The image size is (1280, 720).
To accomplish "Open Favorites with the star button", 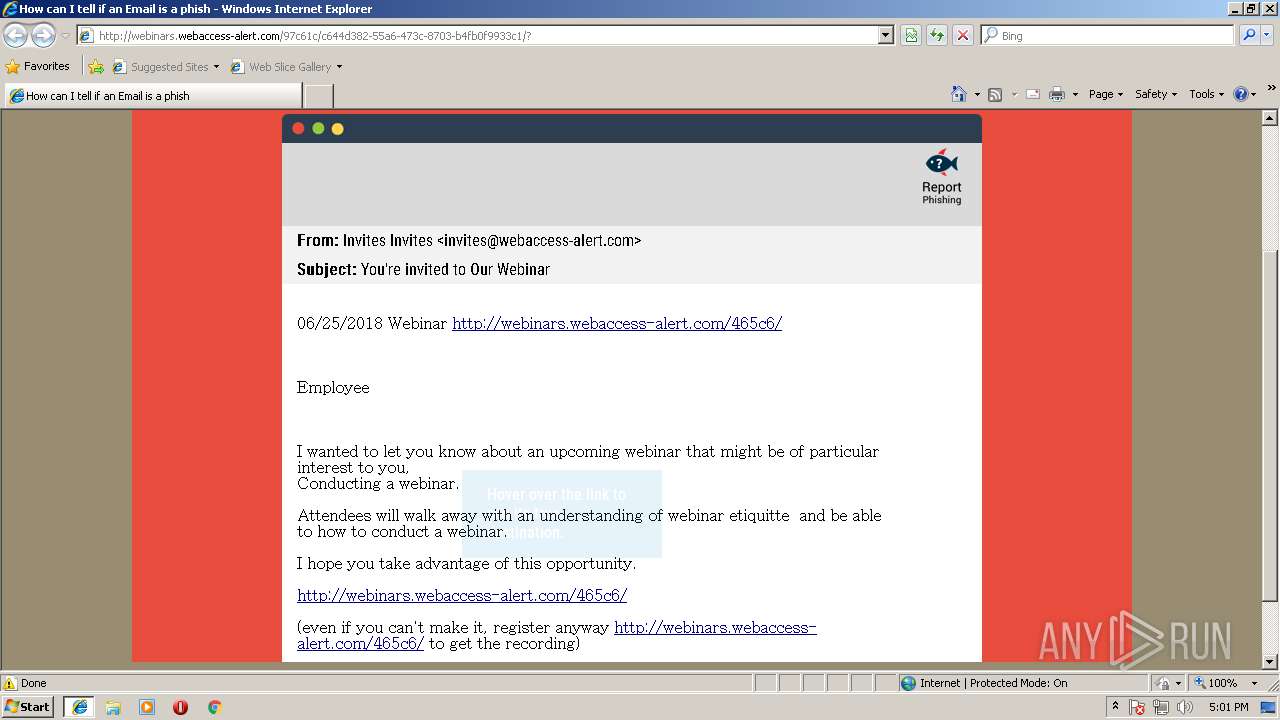I will tap(38, 67).
